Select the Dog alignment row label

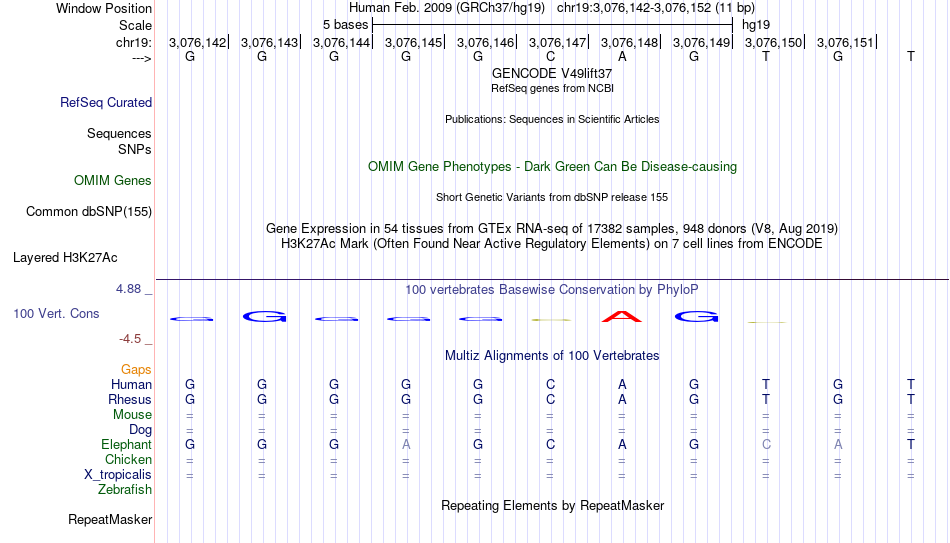(x=140, y=429)
